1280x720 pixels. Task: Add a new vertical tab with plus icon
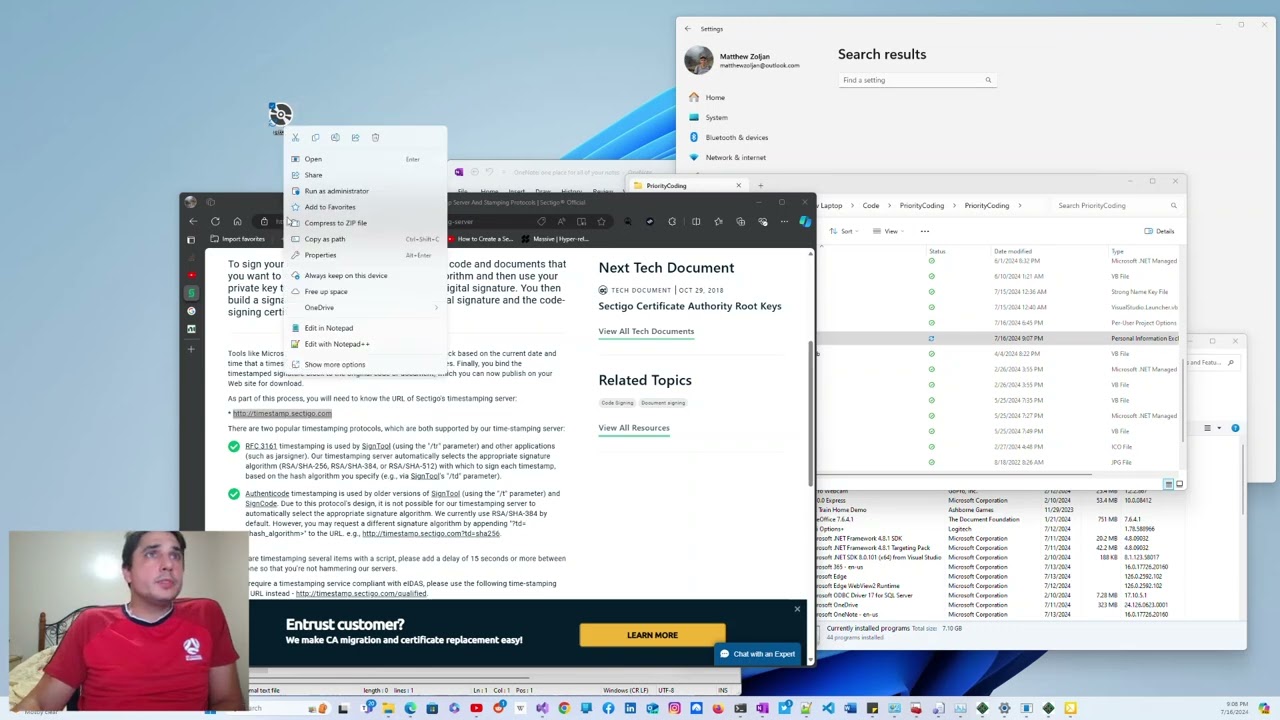point(191,347)
